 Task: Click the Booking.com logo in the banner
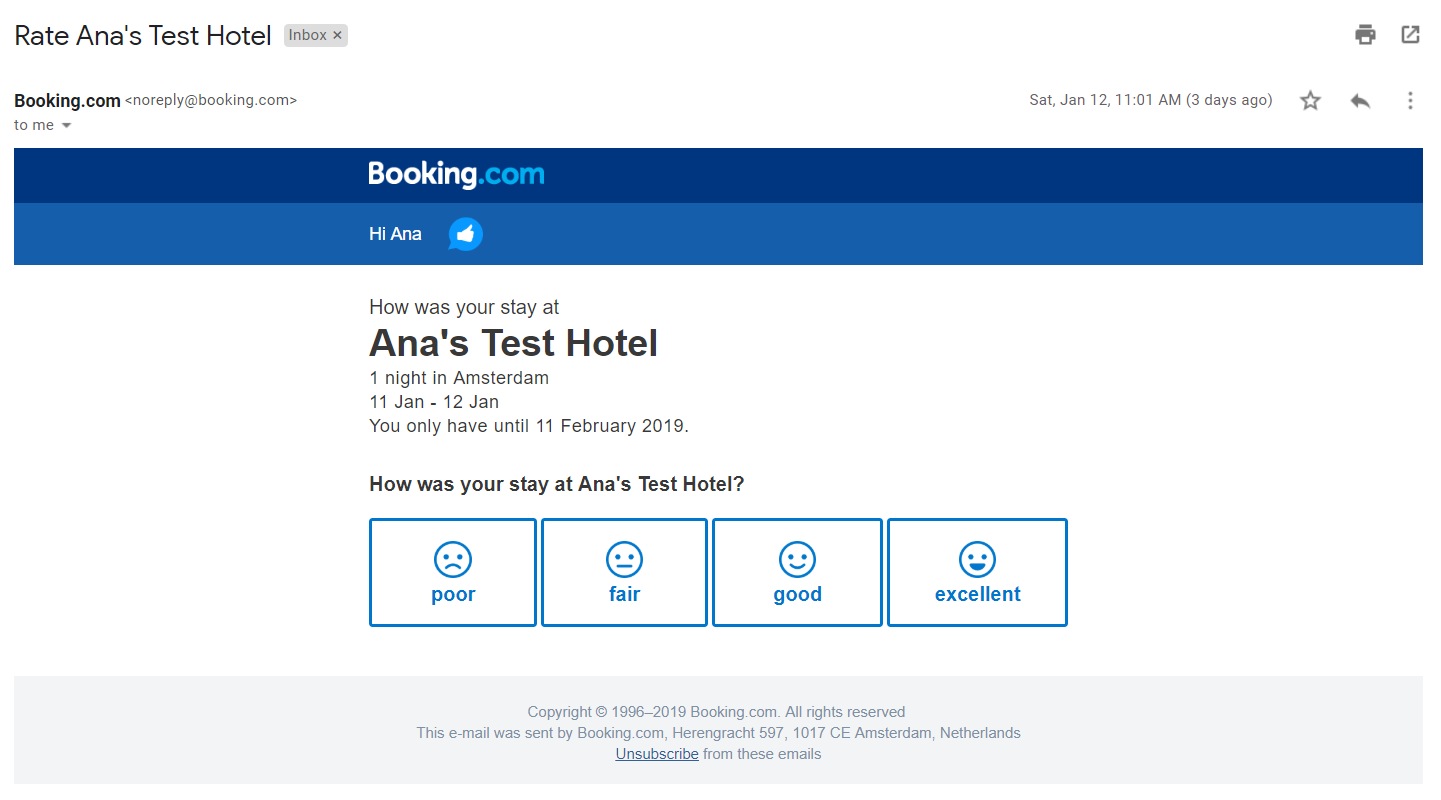pos(456,174)
